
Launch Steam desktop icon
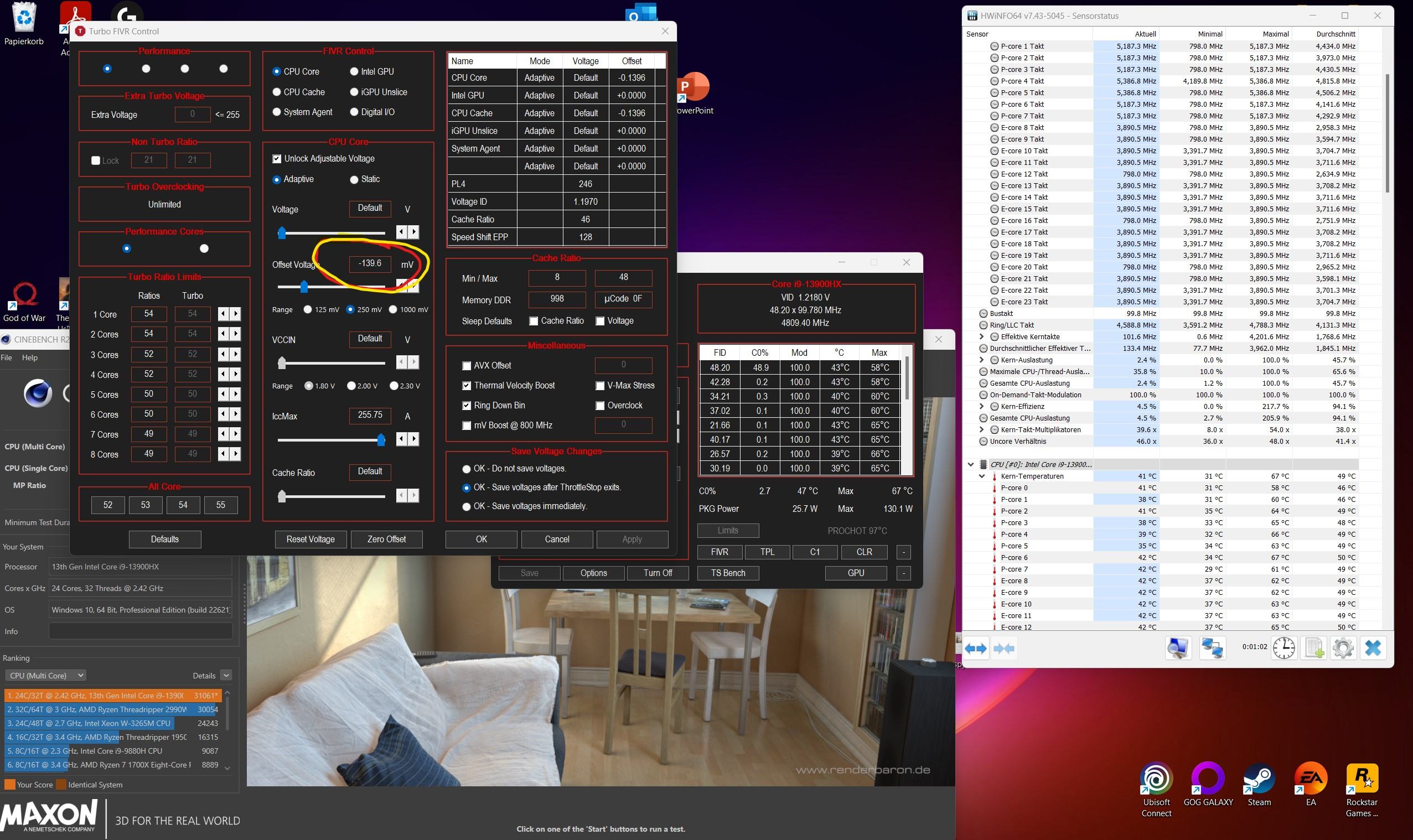point(1259,785)
